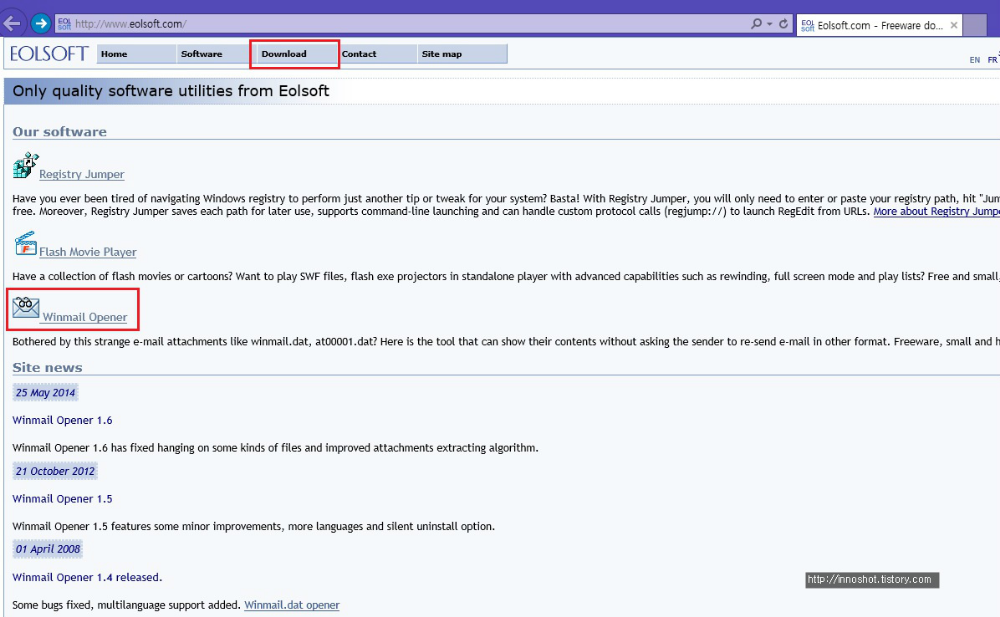This screenshot has width=1000, height=617.
Task: Open the Site map menu item
Action: 462,54
